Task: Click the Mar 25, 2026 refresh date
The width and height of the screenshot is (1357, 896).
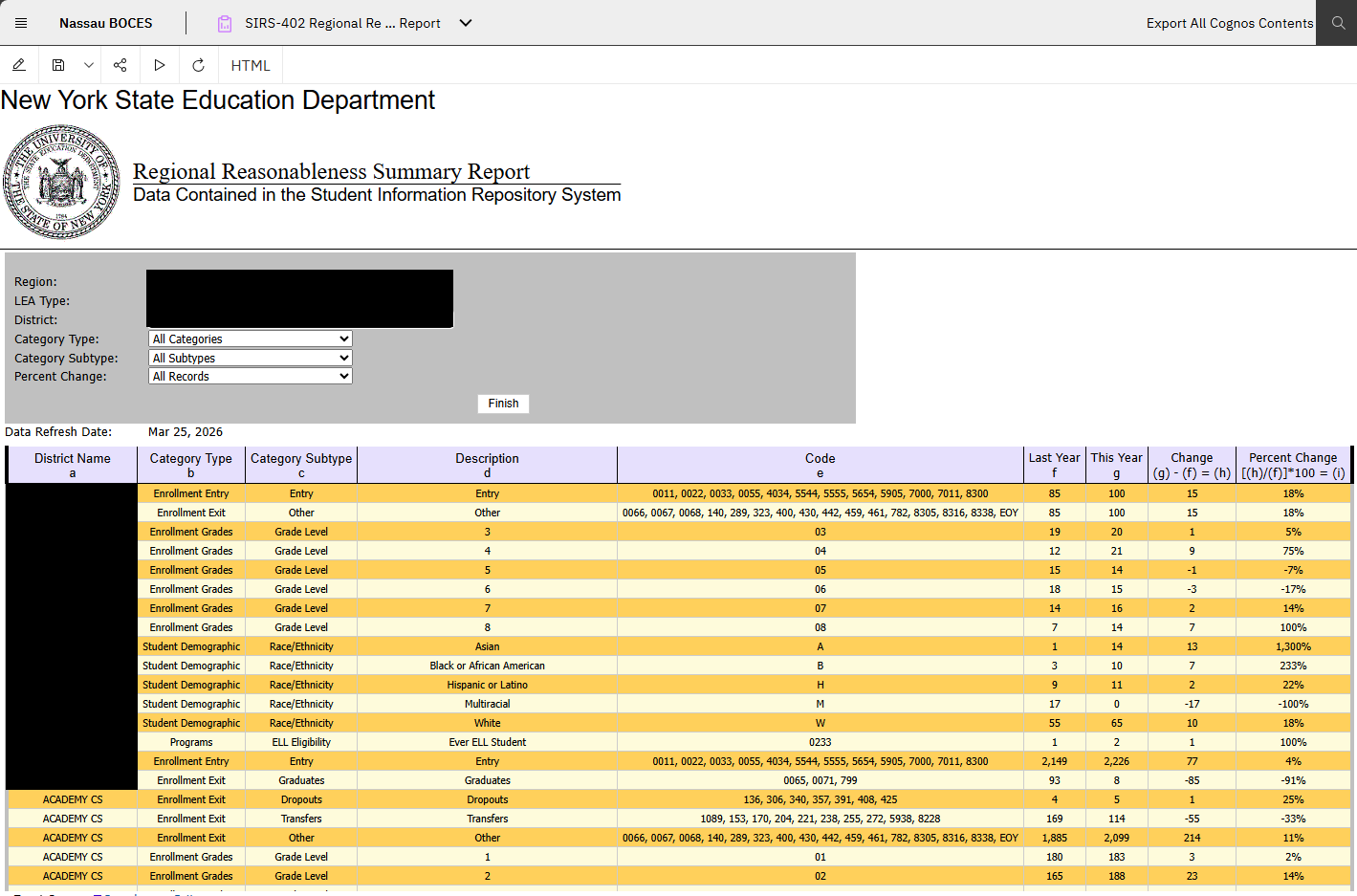Action: 186,432
